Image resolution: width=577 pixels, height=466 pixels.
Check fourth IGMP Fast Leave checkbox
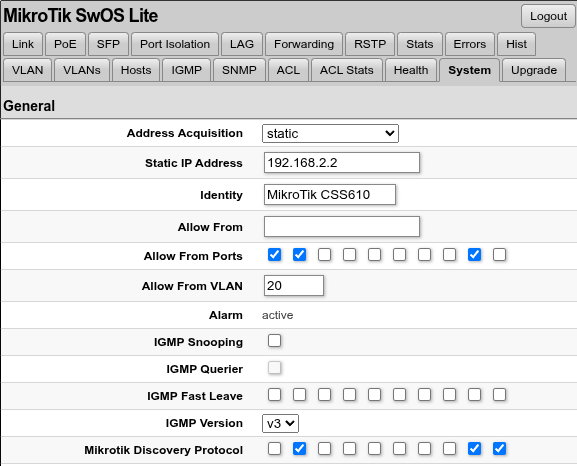coord(350,395)
